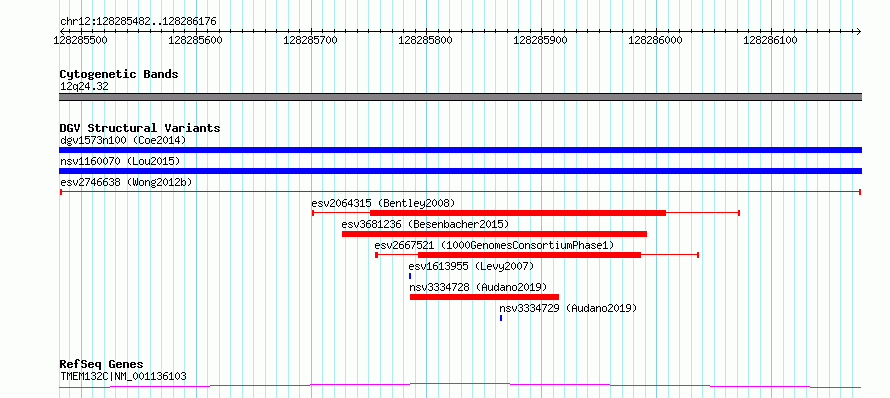Viewport: 890px width, 398px height.
Task: Click the esv3681236 (Besenbacher2015) red bar
Action: pyautogui.click(x=494, y=234)
